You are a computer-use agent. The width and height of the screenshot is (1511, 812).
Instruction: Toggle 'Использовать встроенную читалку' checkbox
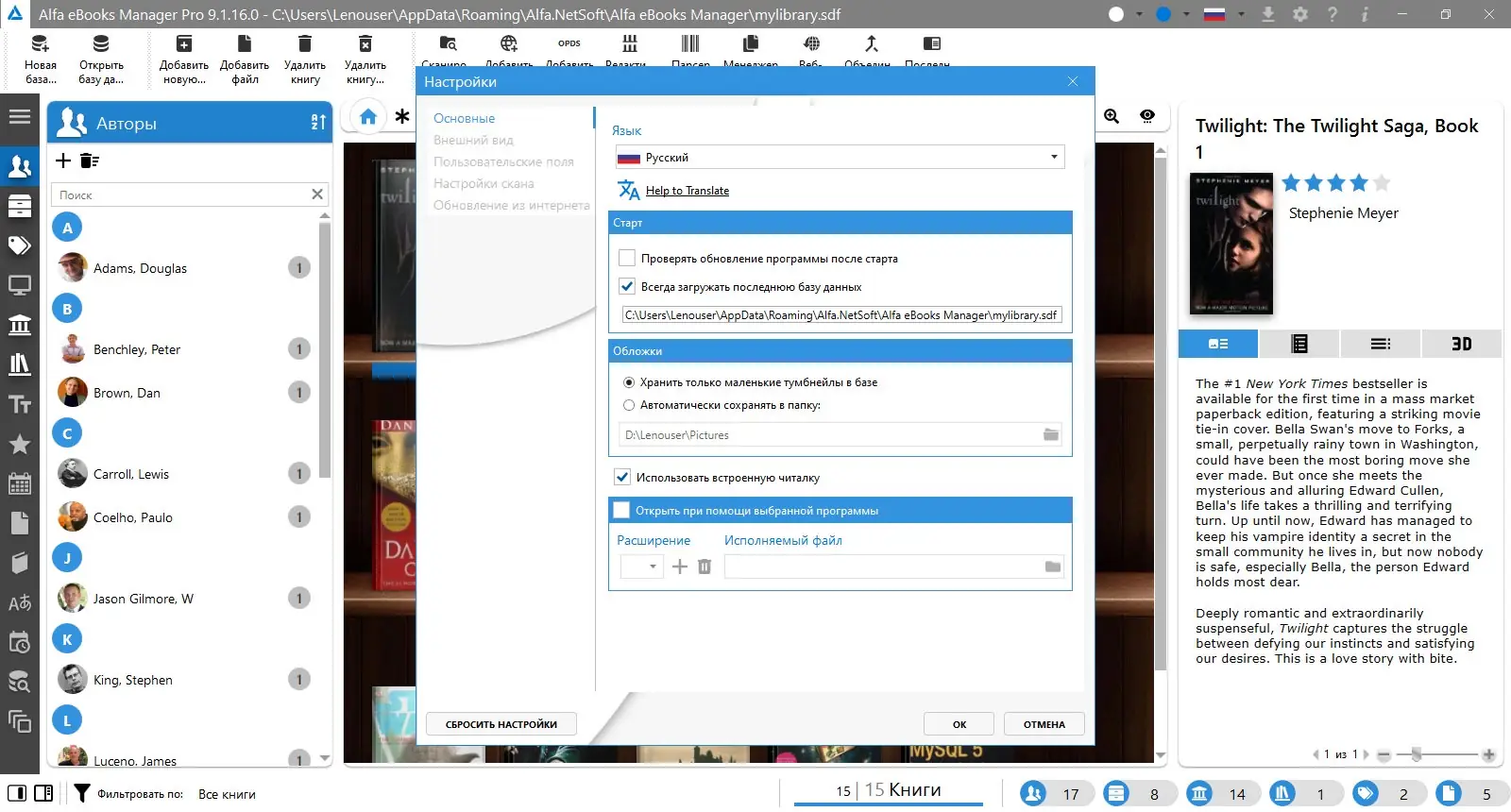click(x=622, y=477)
